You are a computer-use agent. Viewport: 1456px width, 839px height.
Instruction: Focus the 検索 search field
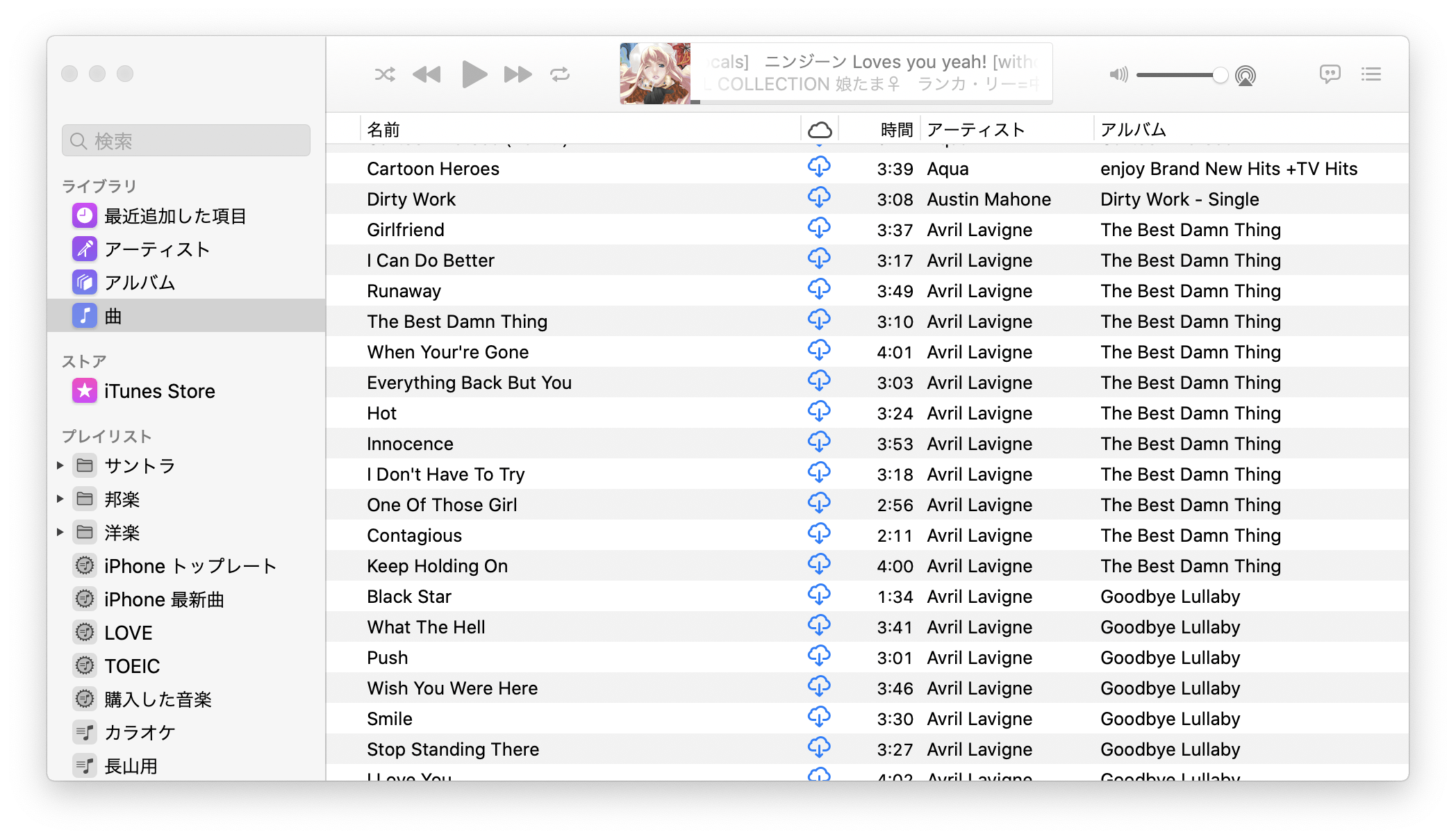186,141
